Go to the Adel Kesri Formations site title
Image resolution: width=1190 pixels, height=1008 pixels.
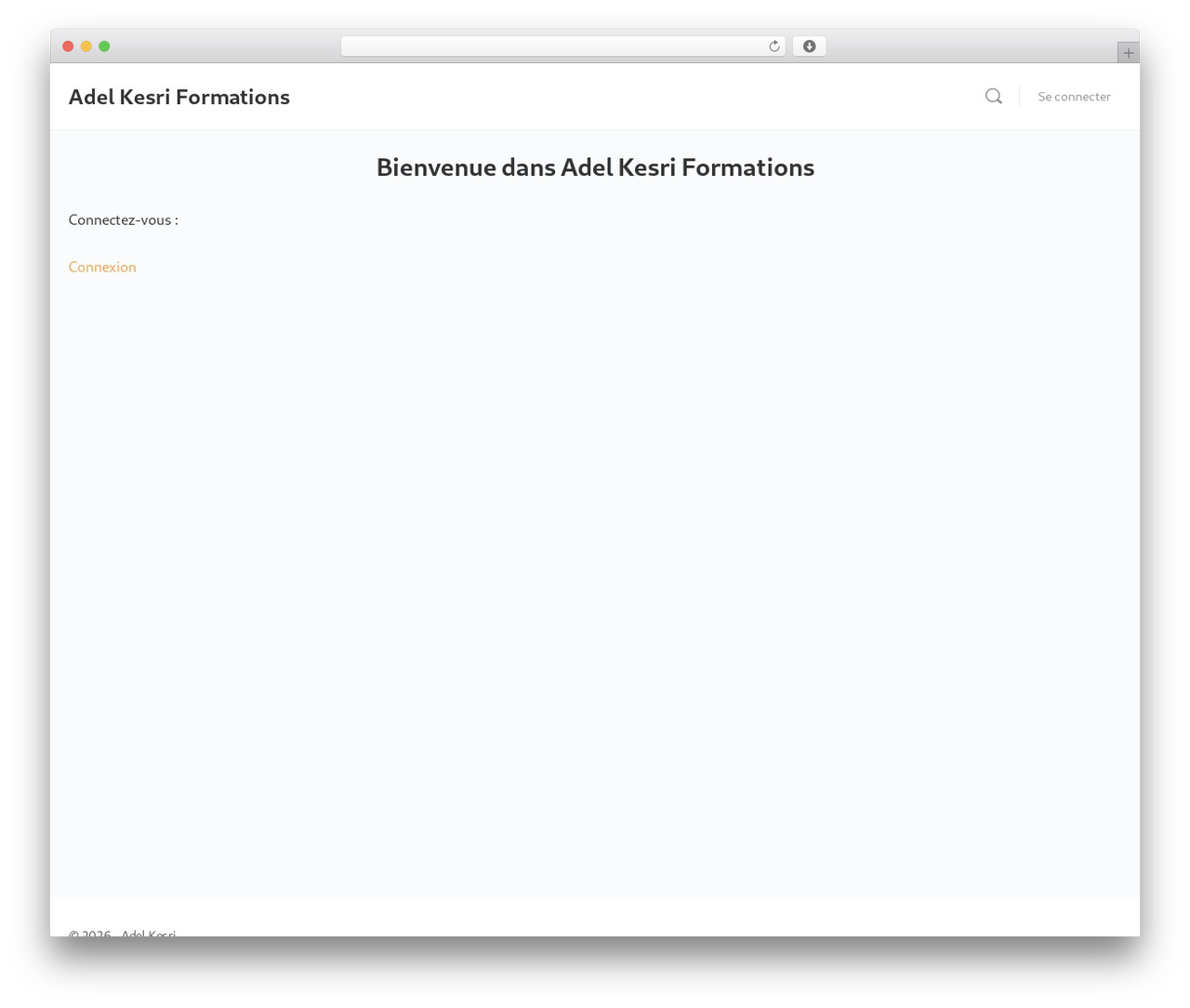(179, 97)
